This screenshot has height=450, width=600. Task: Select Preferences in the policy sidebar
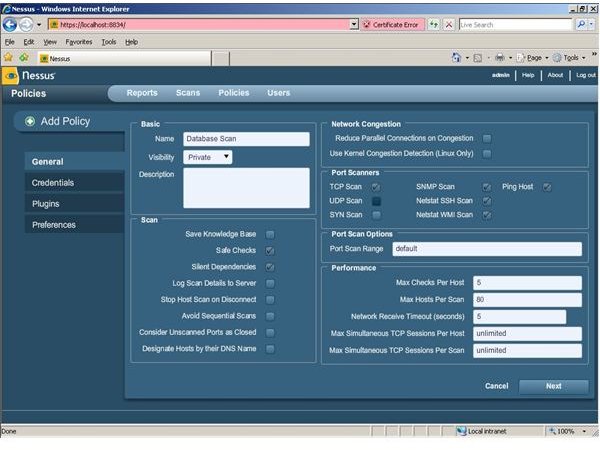coord(74,225)
